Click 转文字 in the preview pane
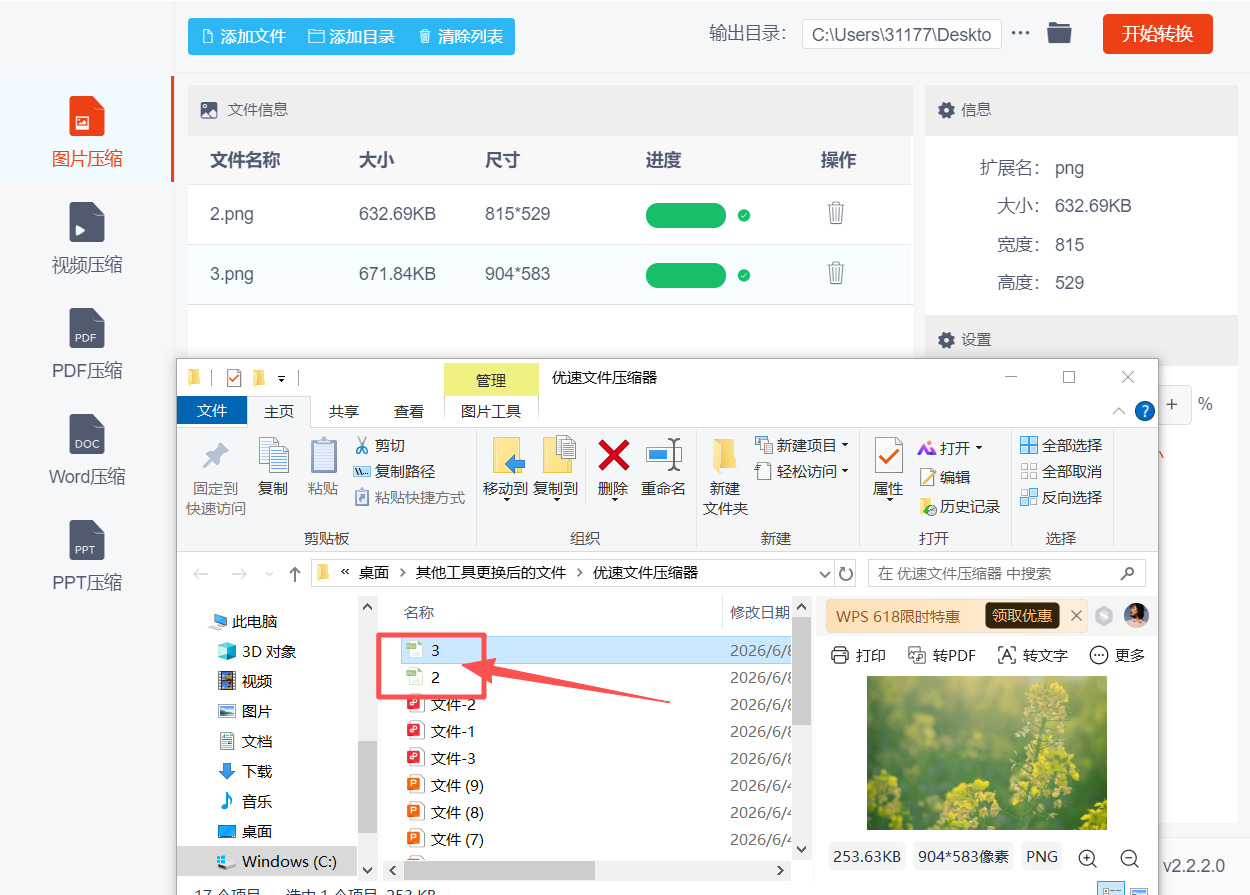The image size is (1250, 895). (x=1032, y=655)
